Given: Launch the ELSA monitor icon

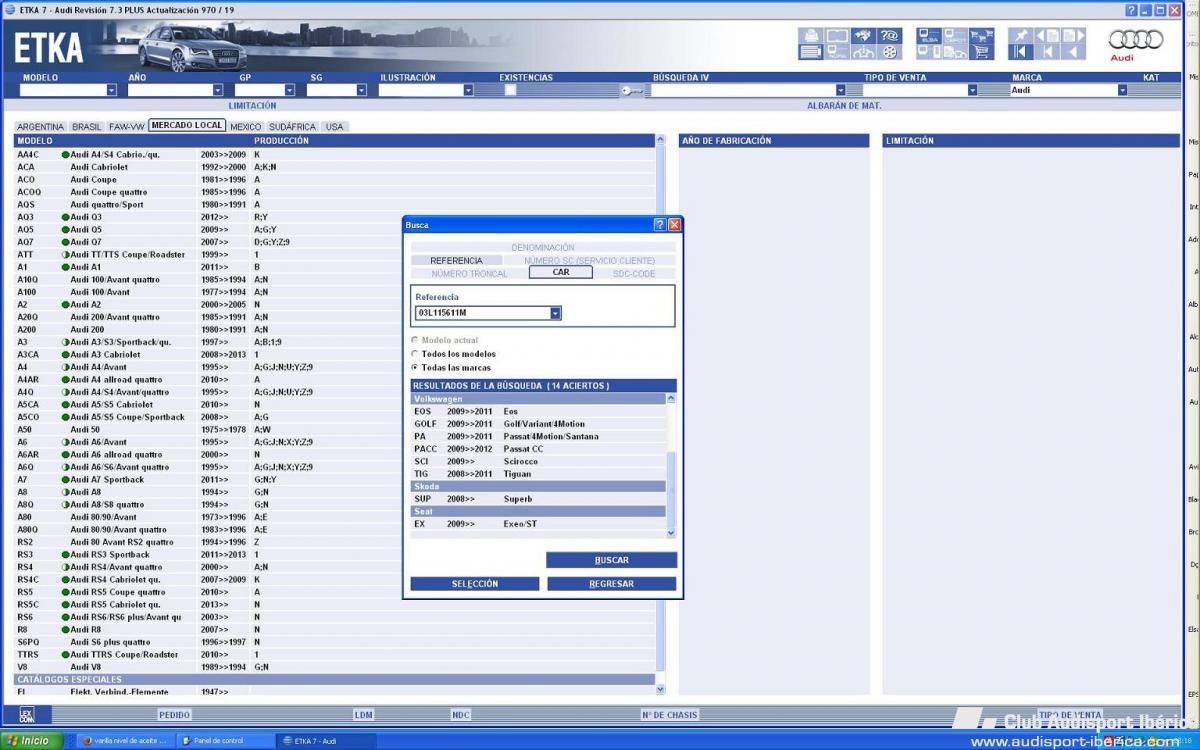Looking at the screenshot, I should coord(929,36).
